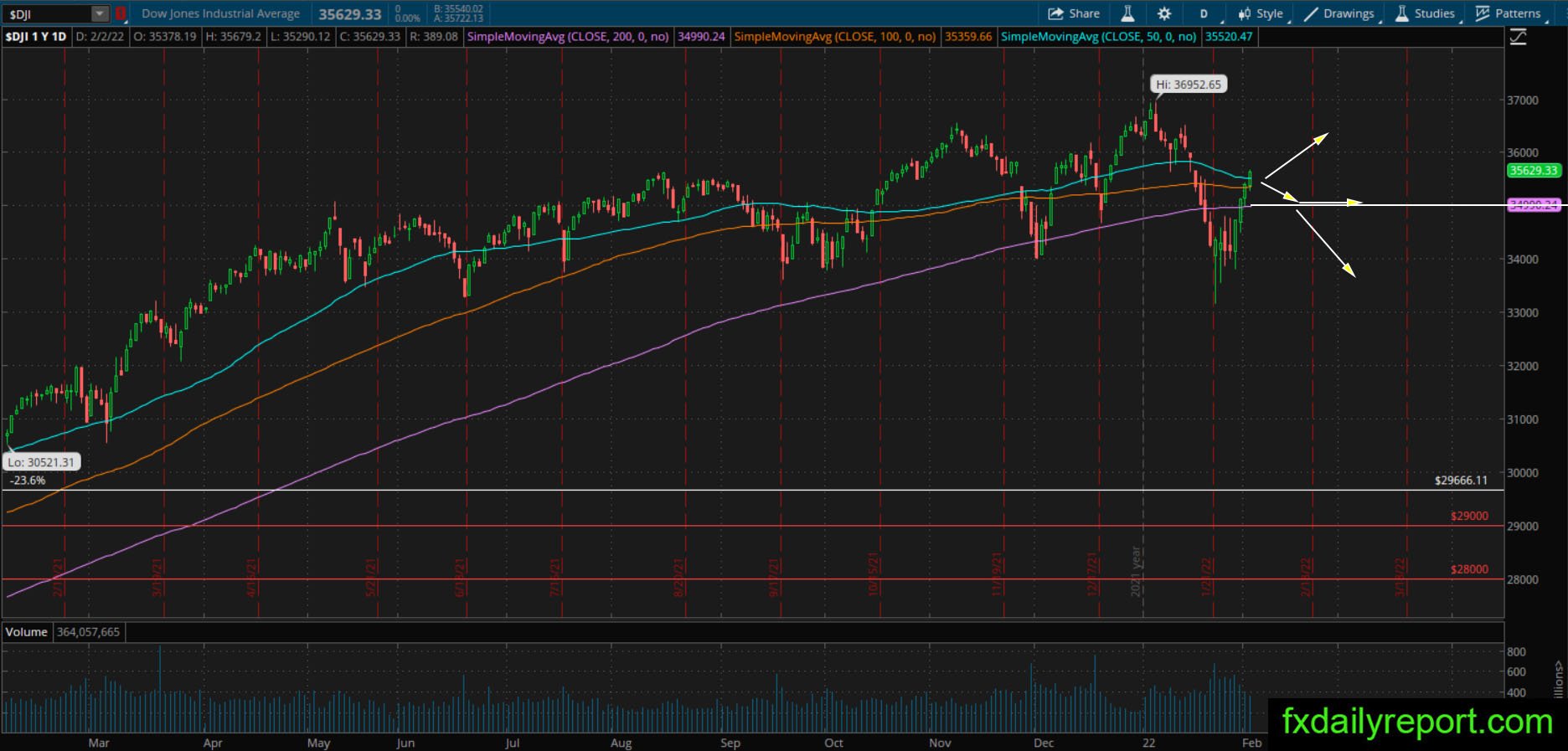This screenshot has height=751, width=1568.
Task: Click the $29000 red price level label
Action: (1469, 517)
